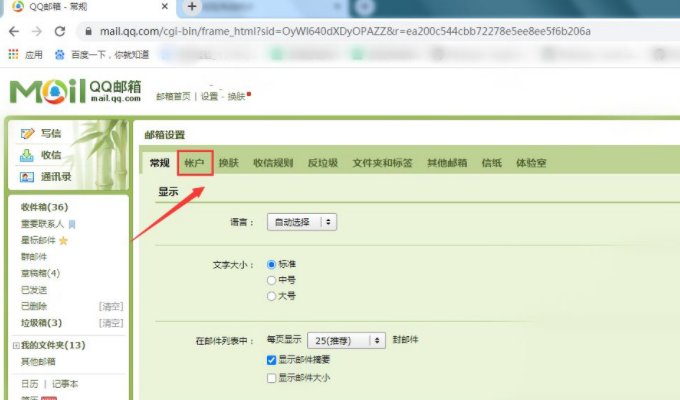Click the 收信 receive mail icon
Screen dimensions: 680x400
[x=27, y=155]
